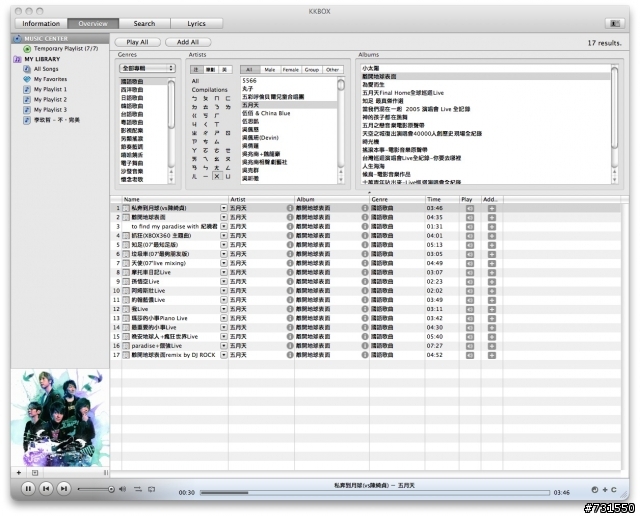Skip to the previous track
This screenshot has width=640, height=516.
click(x=46, y=489)
